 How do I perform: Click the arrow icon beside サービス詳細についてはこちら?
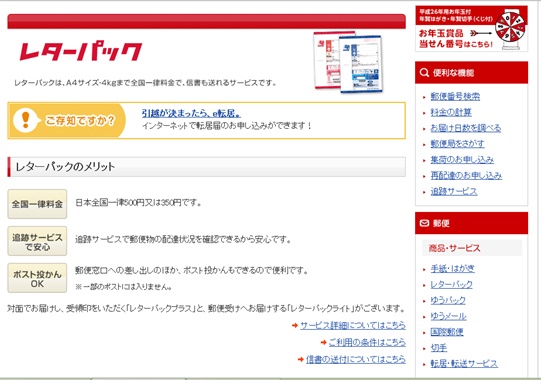(x=295, y=325)
